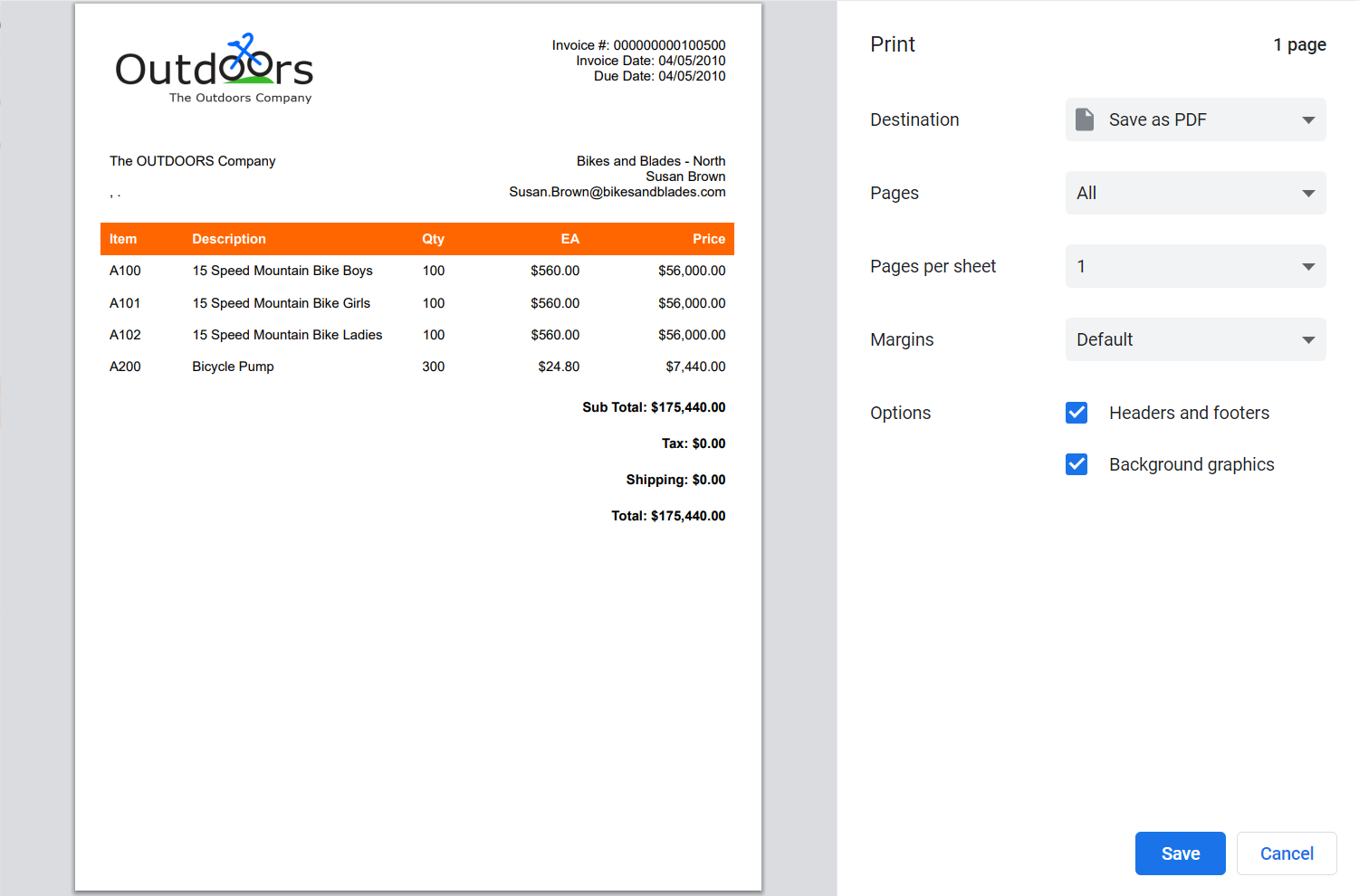Click the A102 row quantity 100

point(434,335)
